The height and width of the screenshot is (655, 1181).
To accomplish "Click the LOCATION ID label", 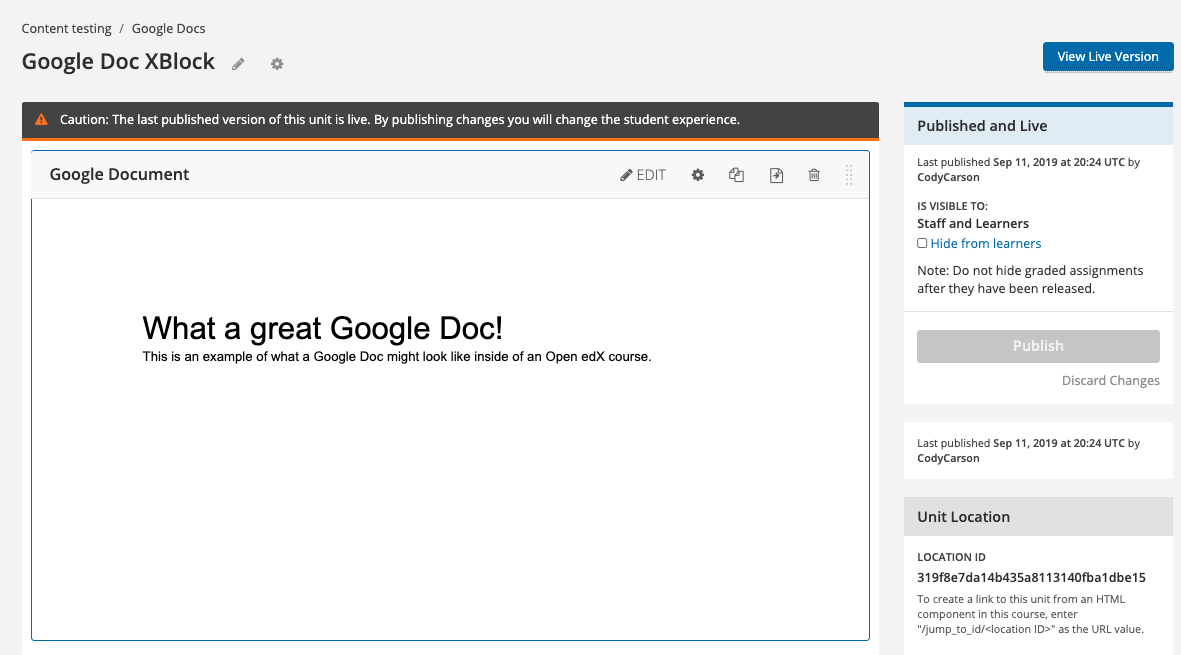I will (951, 557).
